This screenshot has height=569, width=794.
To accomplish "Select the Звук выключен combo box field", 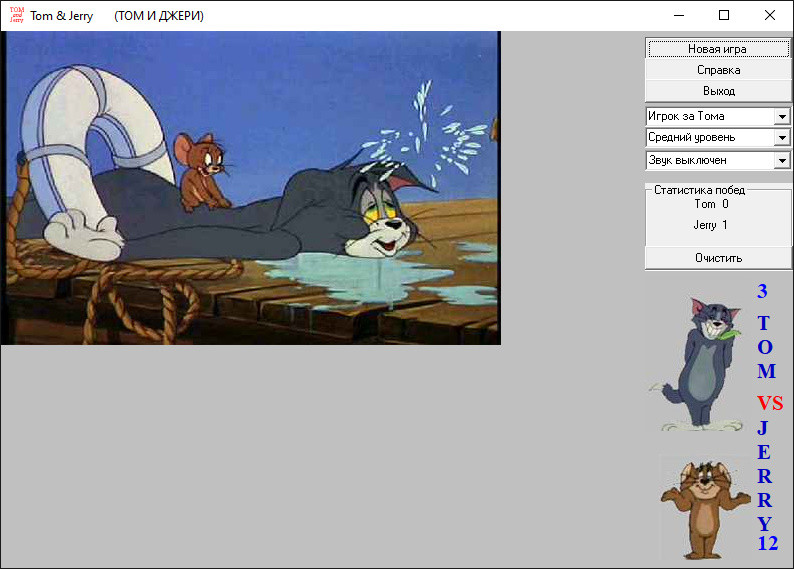I will [x=718, y=160].
